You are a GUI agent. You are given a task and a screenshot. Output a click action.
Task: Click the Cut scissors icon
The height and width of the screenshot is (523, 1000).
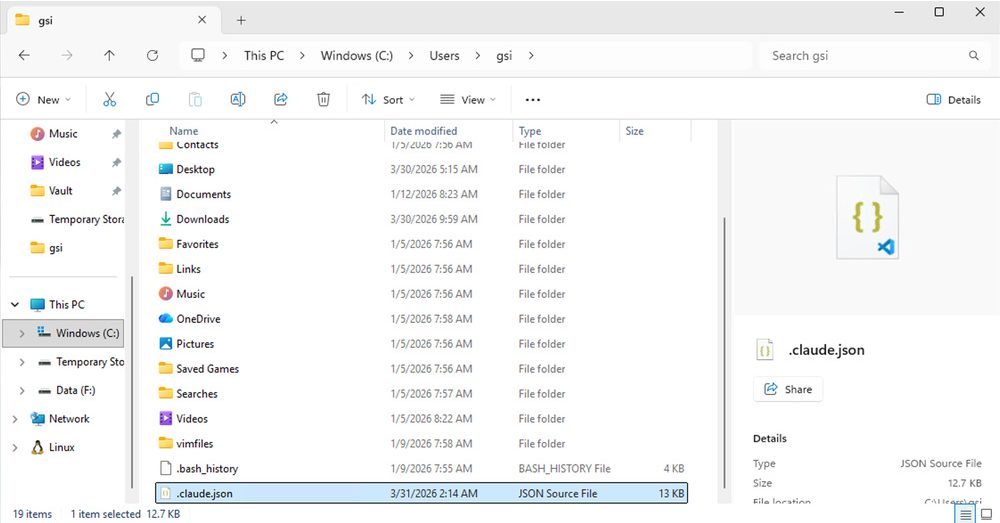tap(110, 100)
